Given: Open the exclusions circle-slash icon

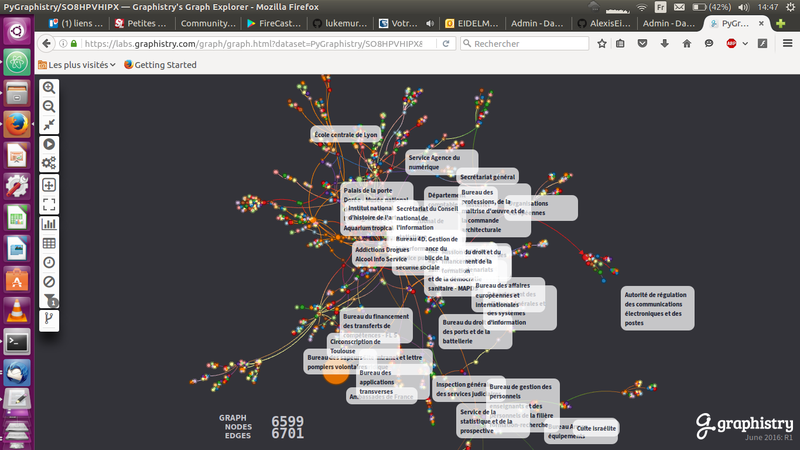Looking at the screenshot, I should click(49, 281).
